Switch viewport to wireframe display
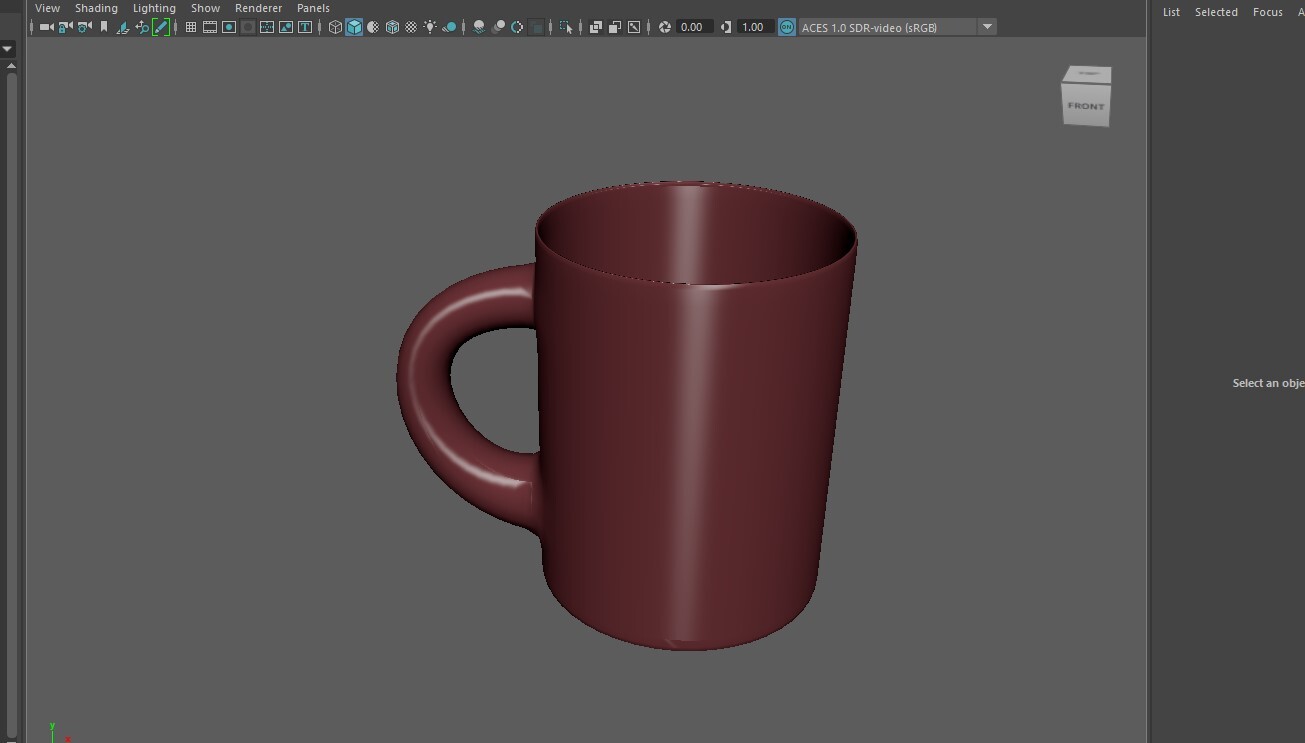Image resolution: width=1305 pixels, height=743 pixels. pos(336,27)
